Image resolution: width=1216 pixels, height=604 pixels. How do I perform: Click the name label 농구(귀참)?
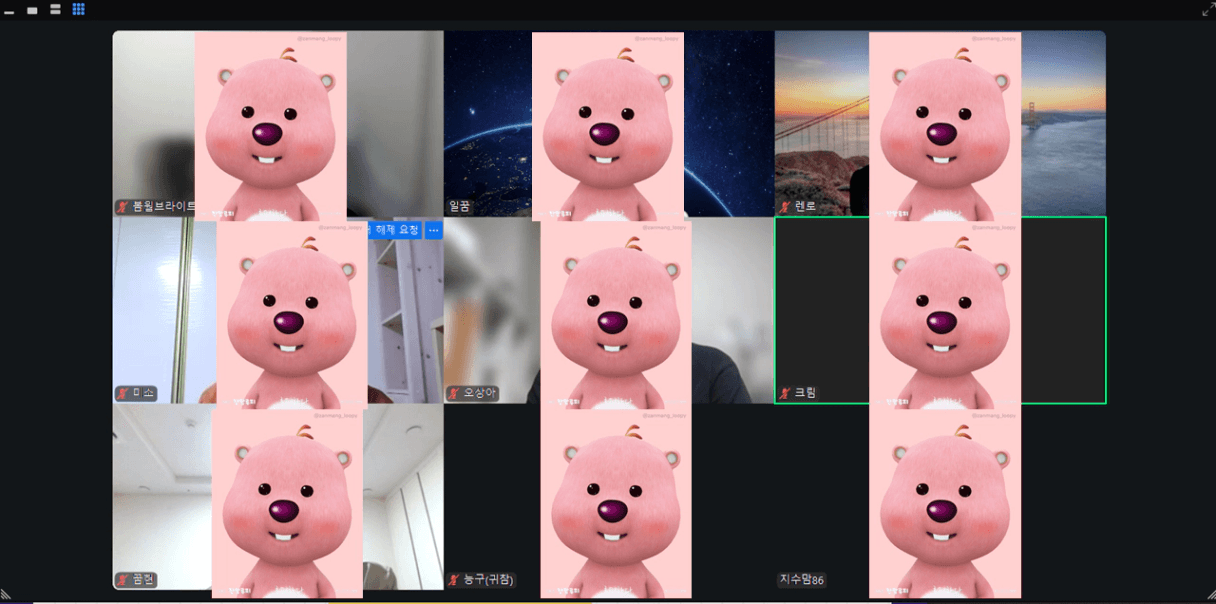click(488, 580)
